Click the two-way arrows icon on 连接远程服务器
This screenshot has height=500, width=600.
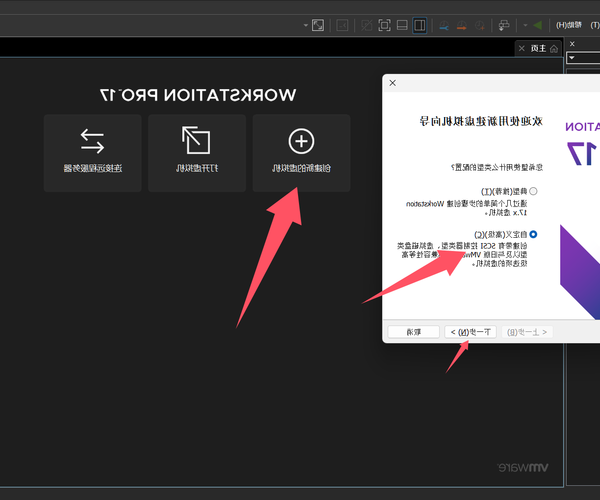(92, 141)
